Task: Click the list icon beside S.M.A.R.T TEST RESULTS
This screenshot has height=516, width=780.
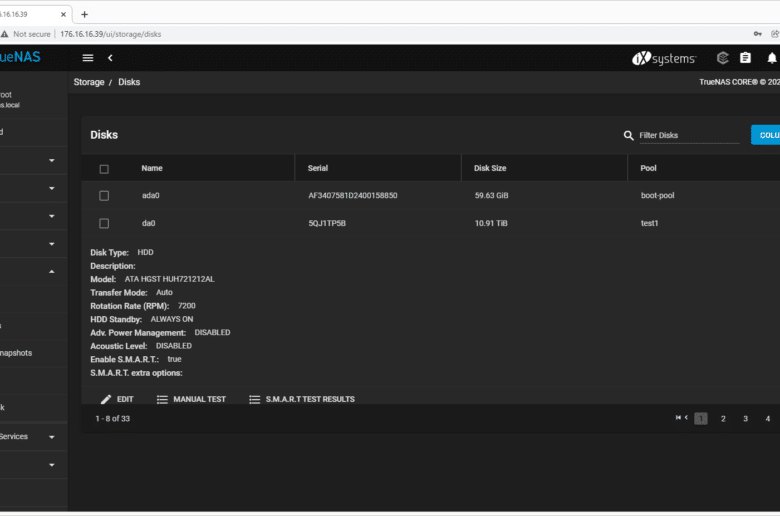Action: point(254,399)
